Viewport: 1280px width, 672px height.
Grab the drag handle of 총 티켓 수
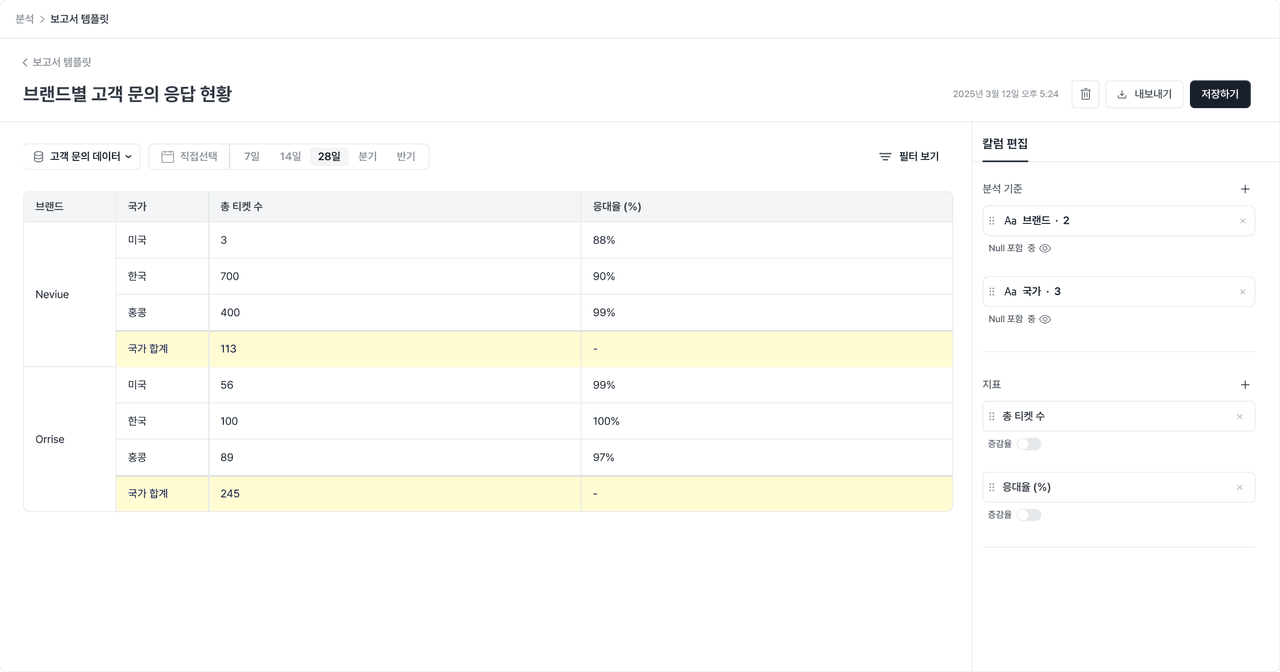(x=992, y=416)
